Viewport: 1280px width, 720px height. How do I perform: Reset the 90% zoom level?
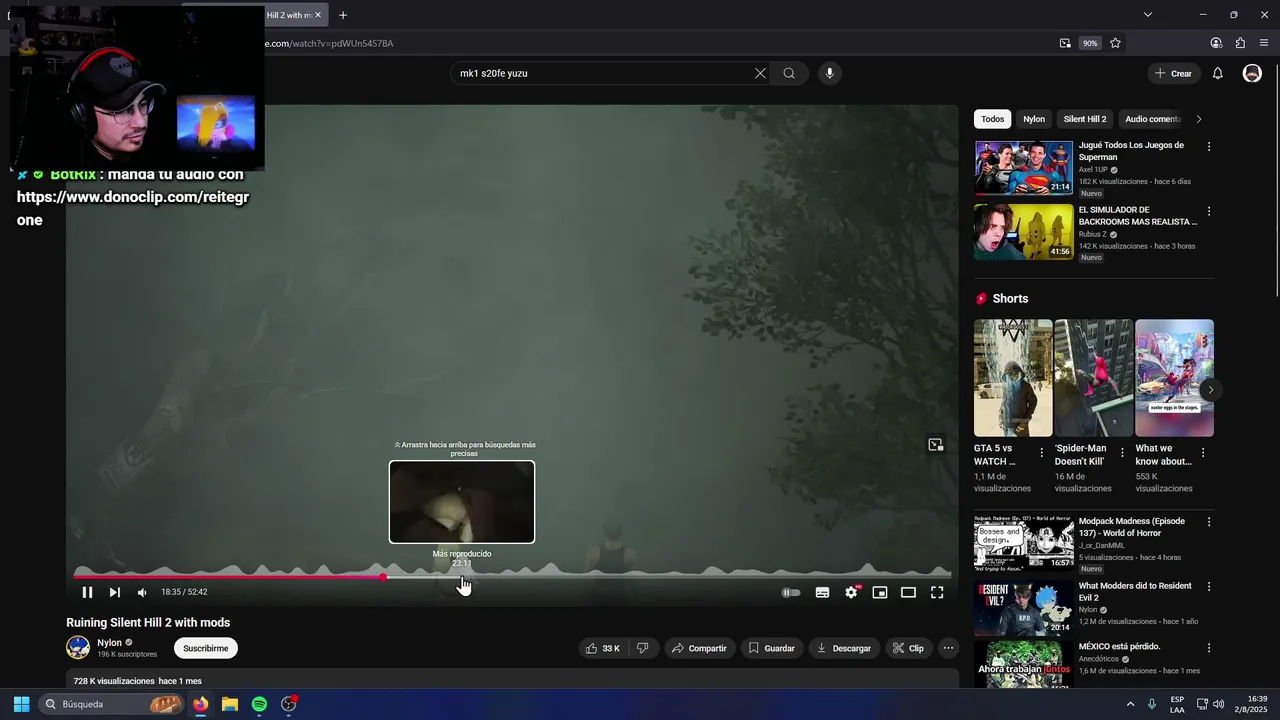[1090, 43]
